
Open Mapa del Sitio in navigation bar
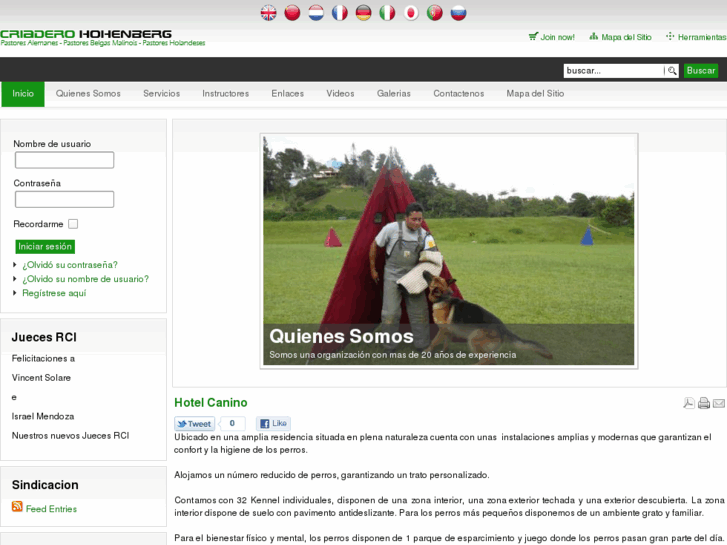(535, 94)
